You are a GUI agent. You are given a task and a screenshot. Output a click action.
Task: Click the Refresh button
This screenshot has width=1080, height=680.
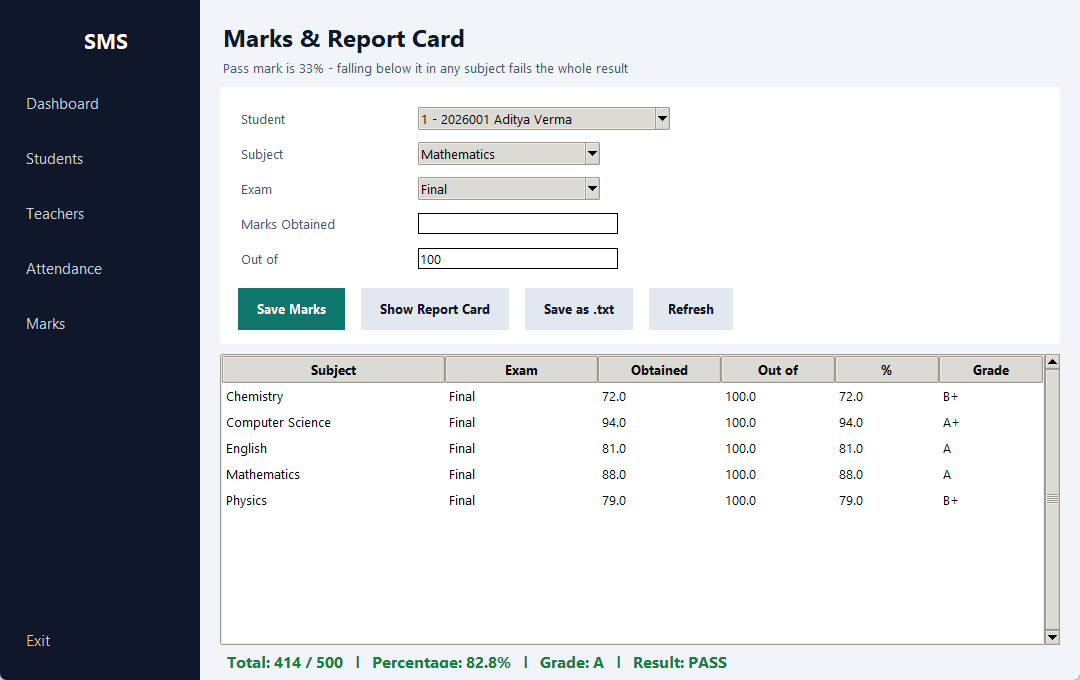[690, 309]
